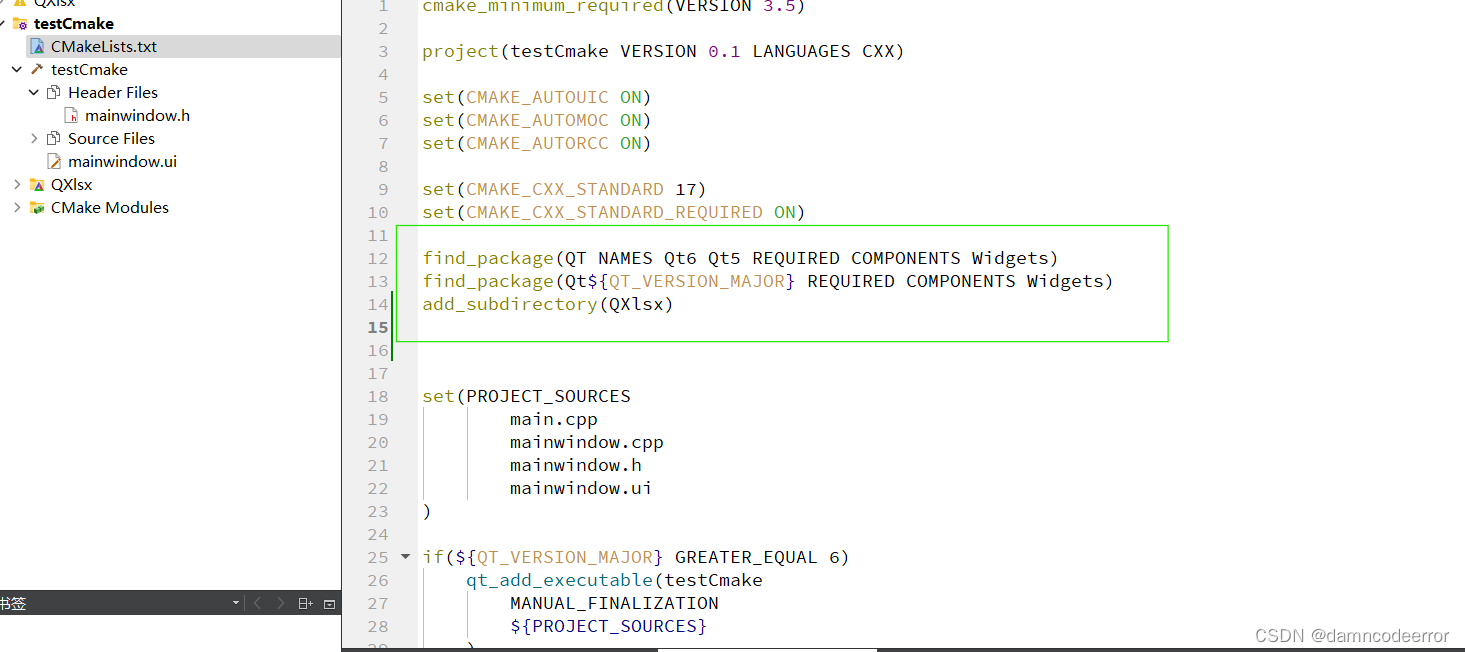
Task: Click the mainwindow.ui form file icon
Action: [x=55, y=161]
